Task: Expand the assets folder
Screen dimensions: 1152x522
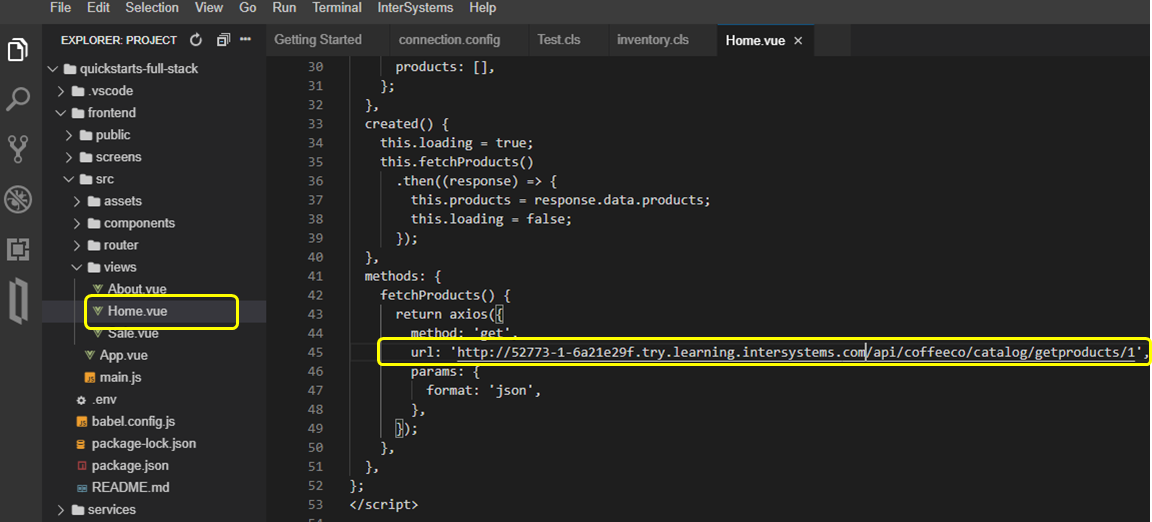Action: point(76,201)
